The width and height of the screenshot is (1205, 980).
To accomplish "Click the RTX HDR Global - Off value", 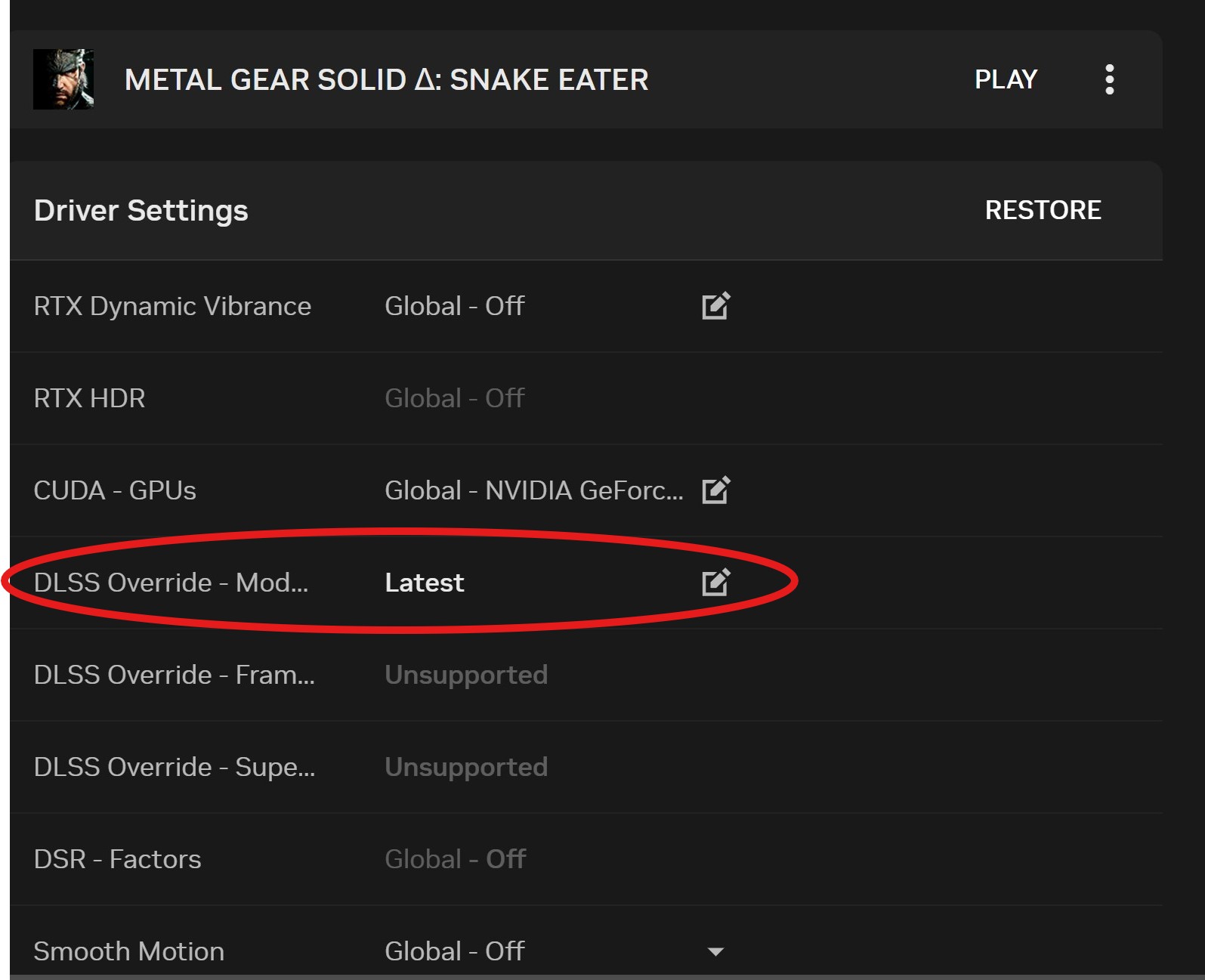I will [454, 398].
